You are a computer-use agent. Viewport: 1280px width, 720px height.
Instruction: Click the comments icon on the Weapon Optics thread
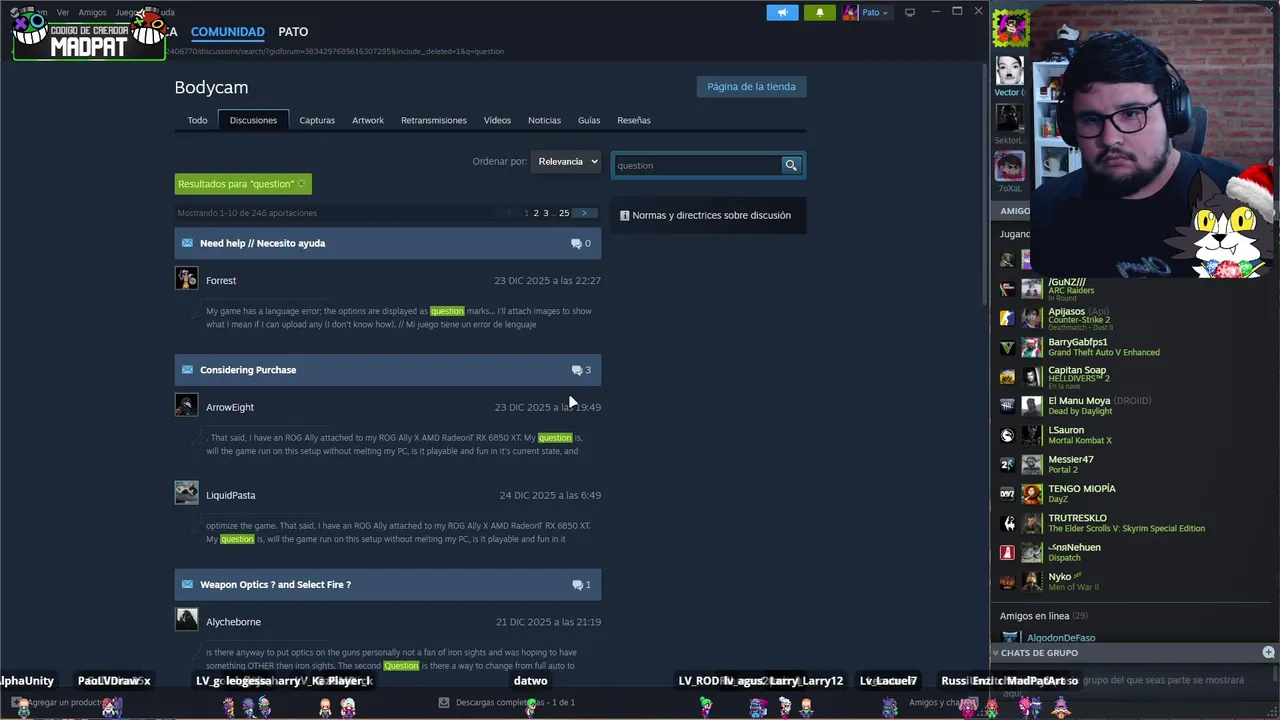pos(576,585)
